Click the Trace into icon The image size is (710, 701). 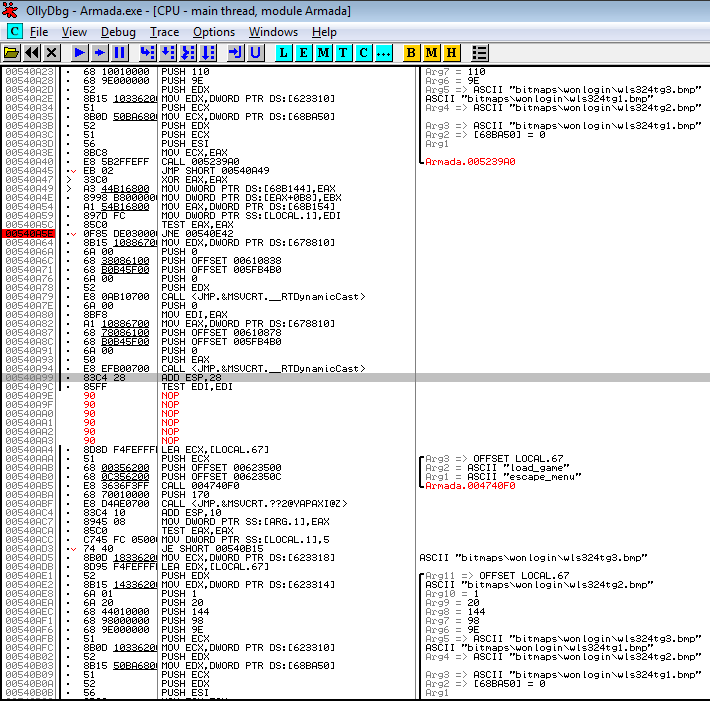188,53
